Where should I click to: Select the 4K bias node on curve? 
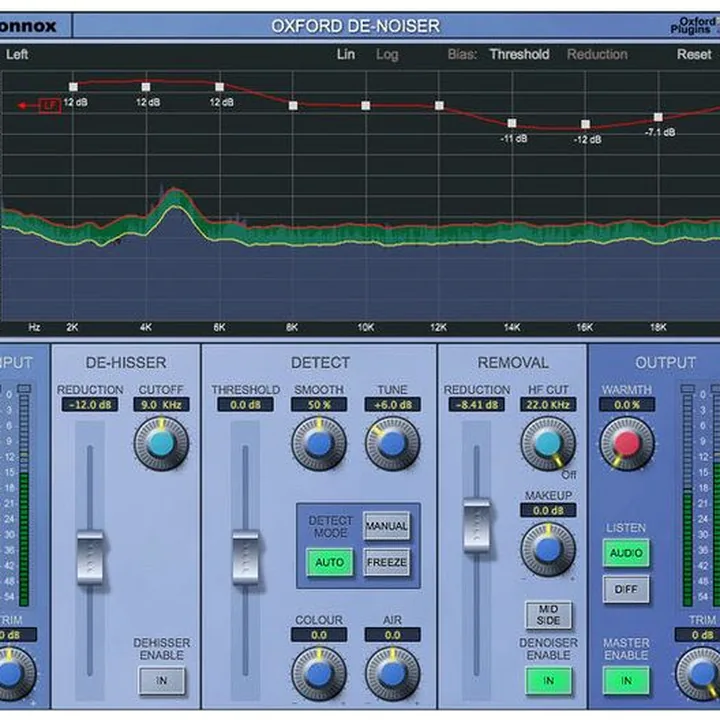click(146, 87)
